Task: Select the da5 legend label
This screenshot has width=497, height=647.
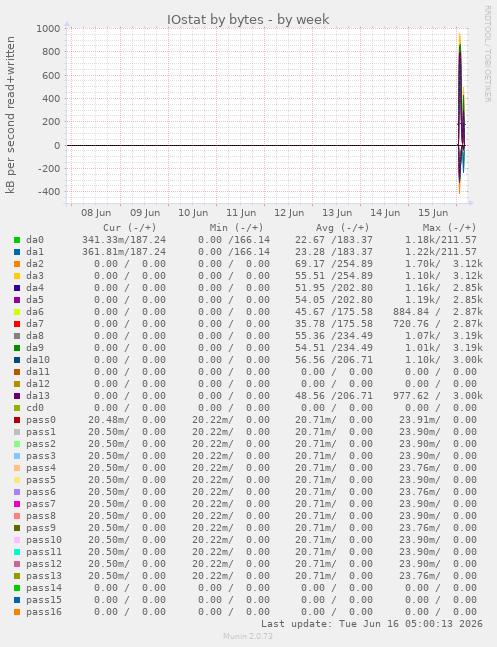Action: click(x=35, y=300)
